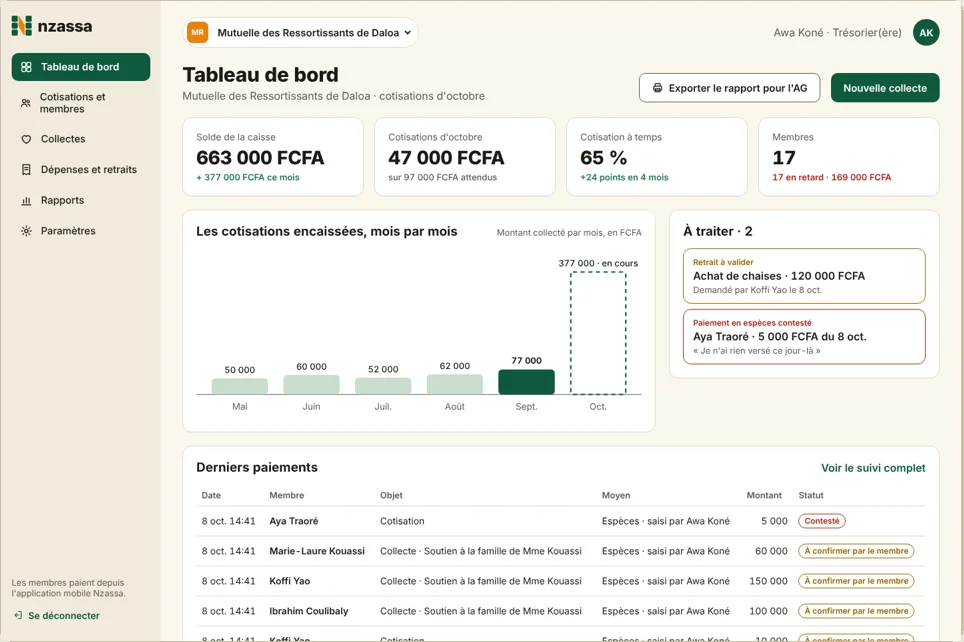This screenshot has height=642, width=964.
Task: Click the Août bar in chart
Action: point(455,384)
